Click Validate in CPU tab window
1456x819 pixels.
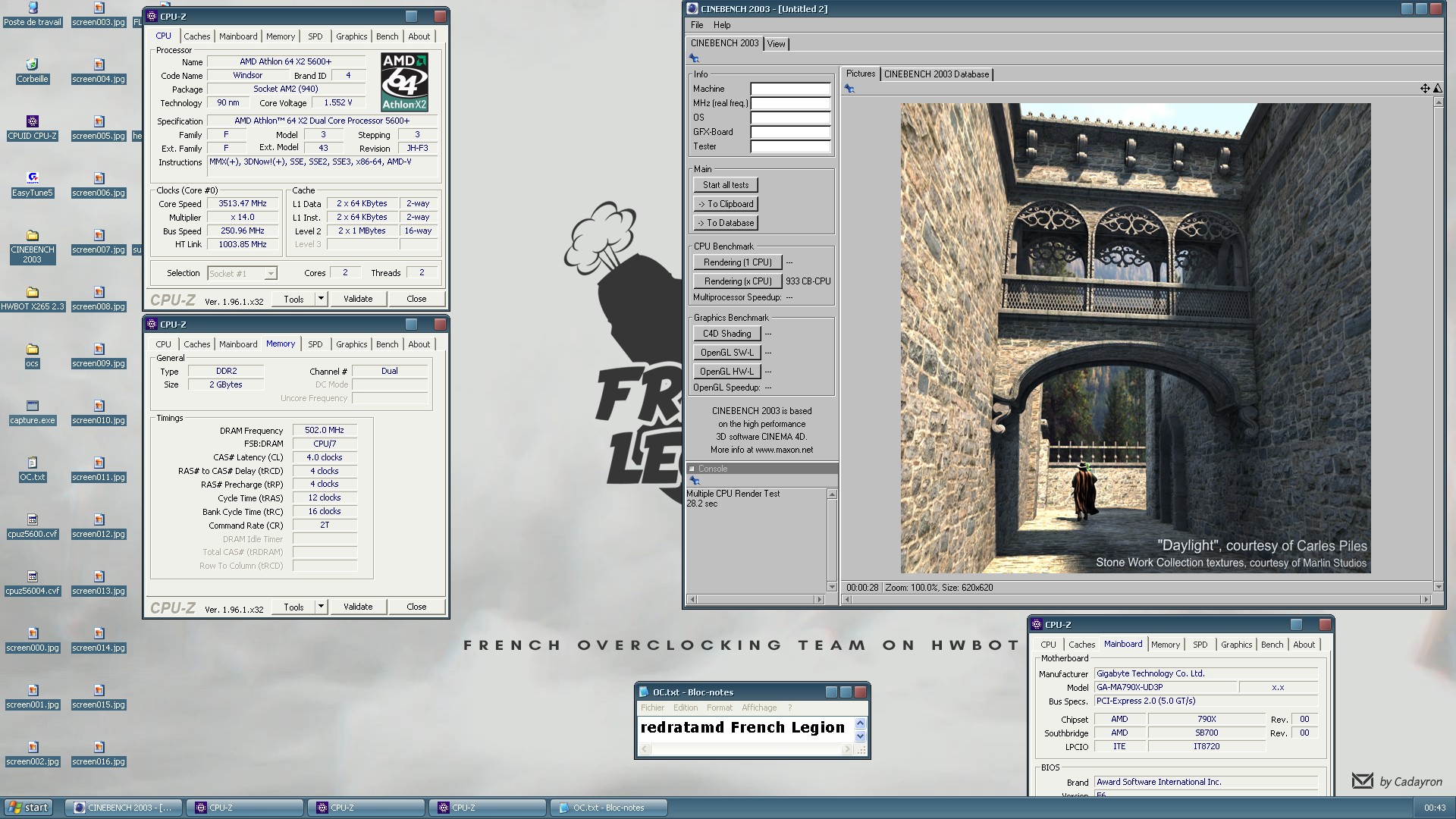click(358, 299)
